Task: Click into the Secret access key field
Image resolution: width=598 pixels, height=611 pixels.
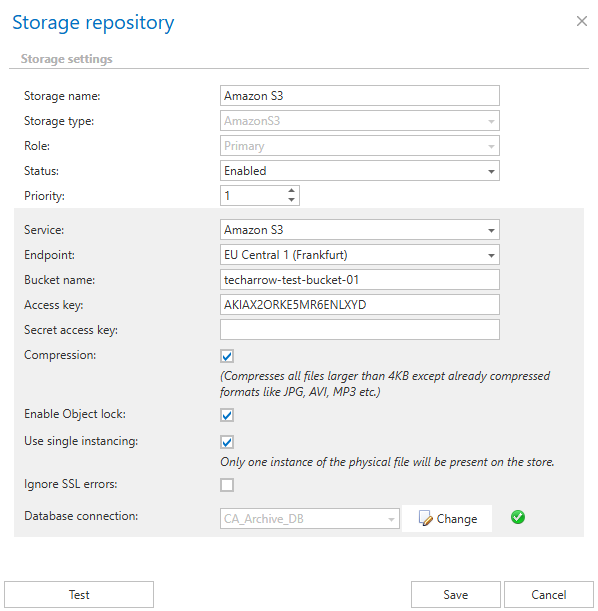Action: click(360, 330)
